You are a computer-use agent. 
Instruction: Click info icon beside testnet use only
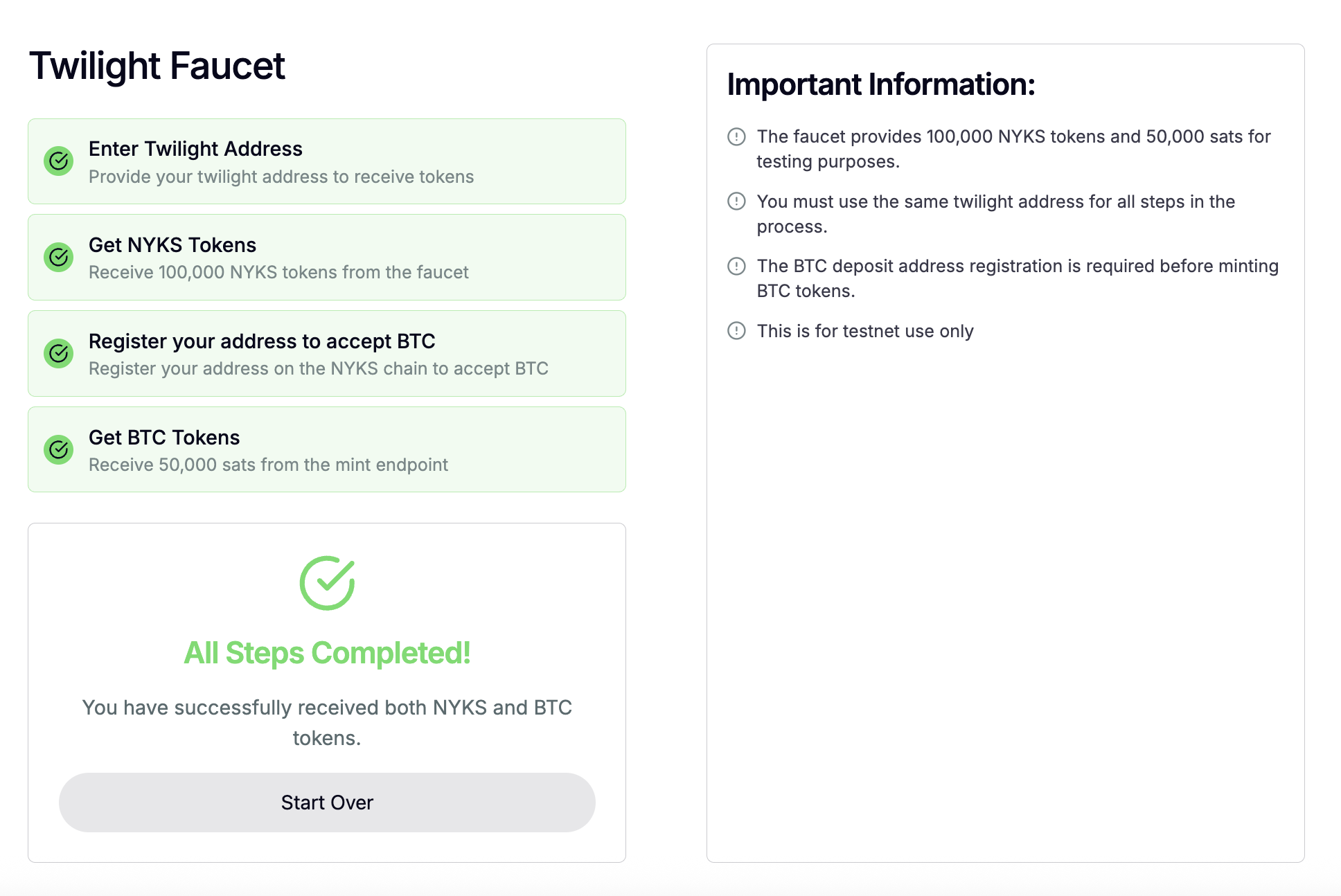(x=736, y=331)
